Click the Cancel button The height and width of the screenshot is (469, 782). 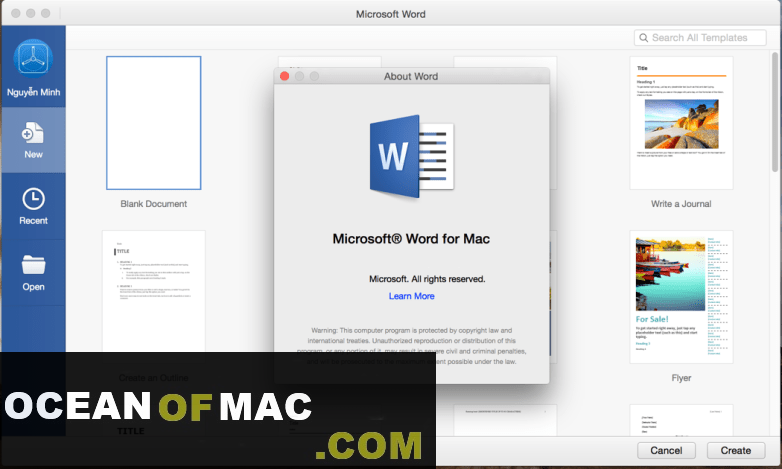pyautogui.click(x=666, y=451)
